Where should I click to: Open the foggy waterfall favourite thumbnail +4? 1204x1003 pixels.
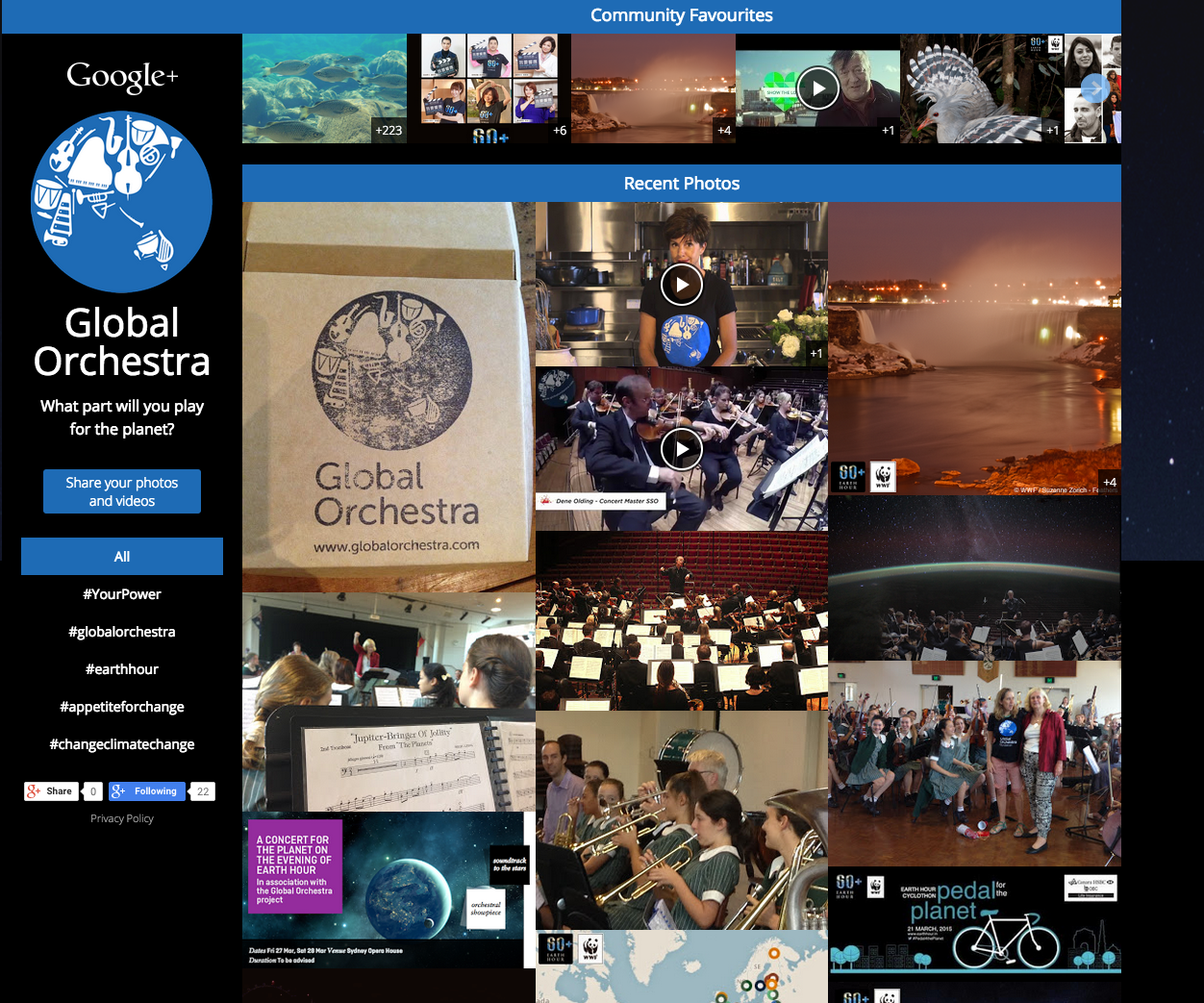pos(653,88)
